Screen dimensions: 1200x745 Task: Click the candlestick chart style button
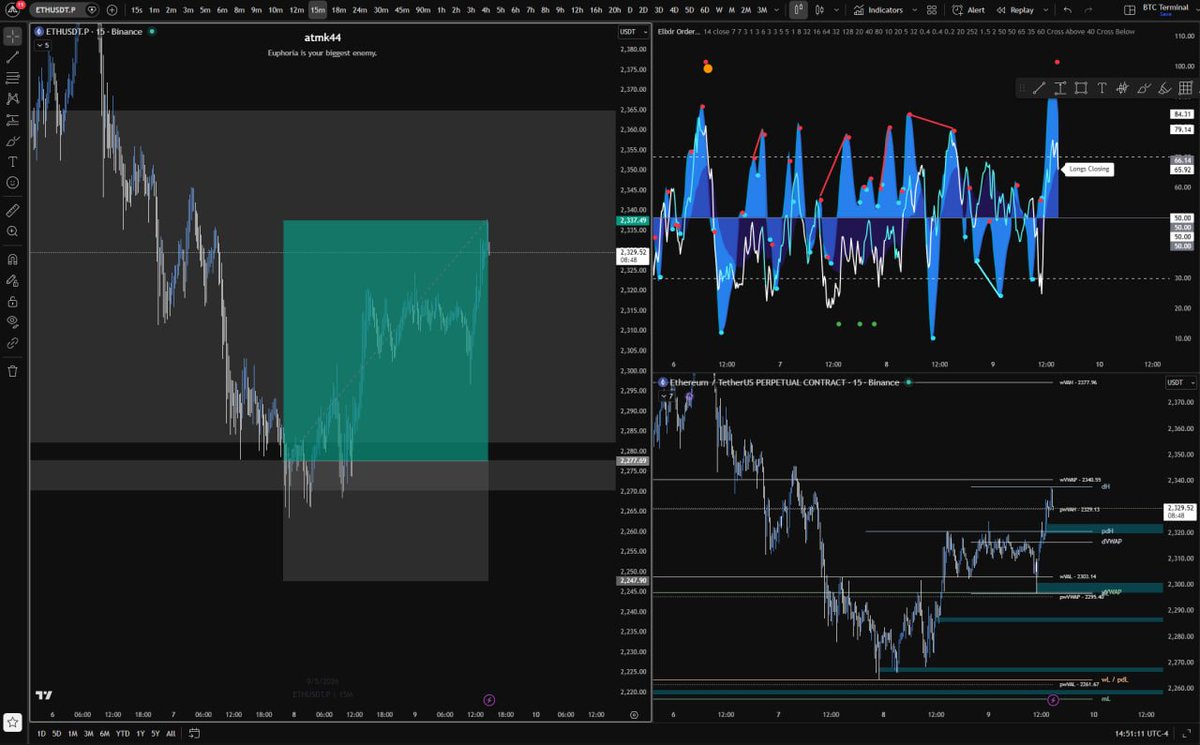[x=798, y=10]
